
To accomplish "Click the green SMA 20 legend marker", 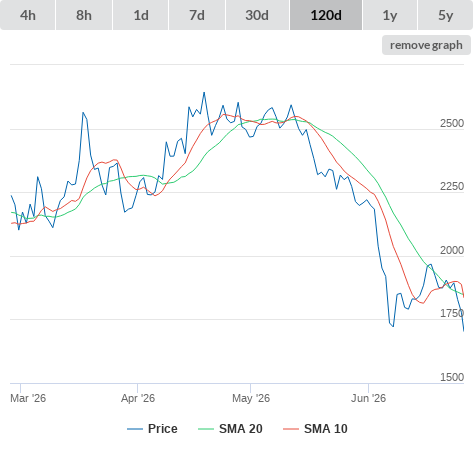I will pyautogui.click(x=206, y=429).
